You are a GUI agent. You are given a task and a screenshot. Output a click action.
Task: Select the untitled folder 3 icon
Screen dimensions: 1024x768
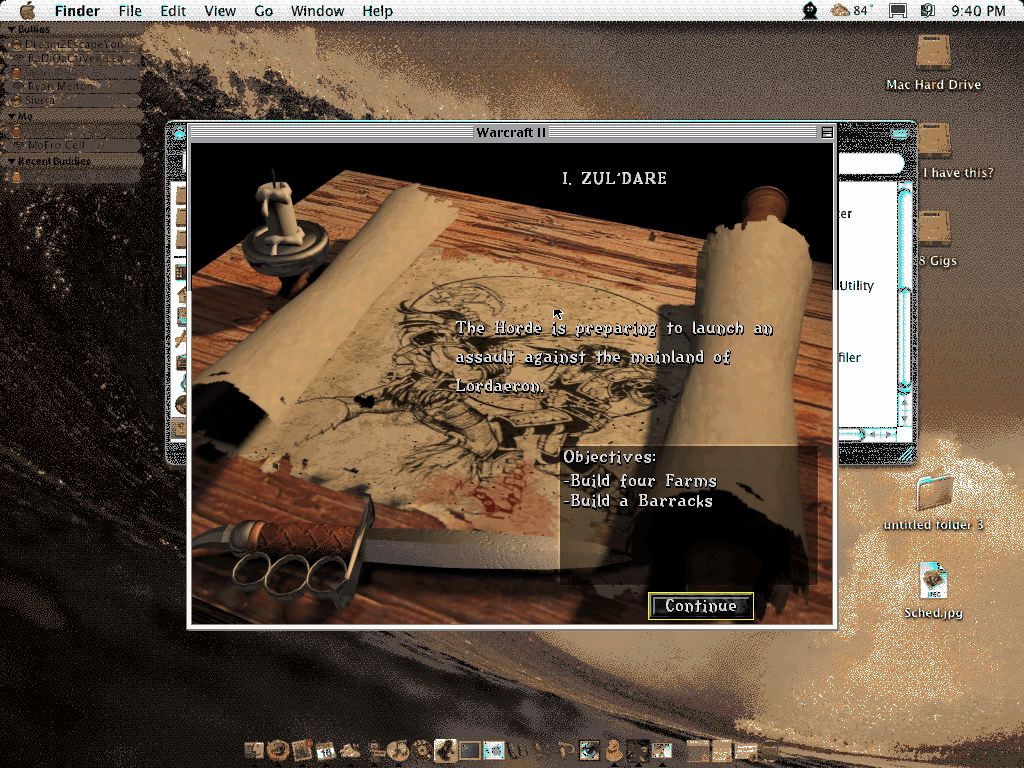click(934, 493)
